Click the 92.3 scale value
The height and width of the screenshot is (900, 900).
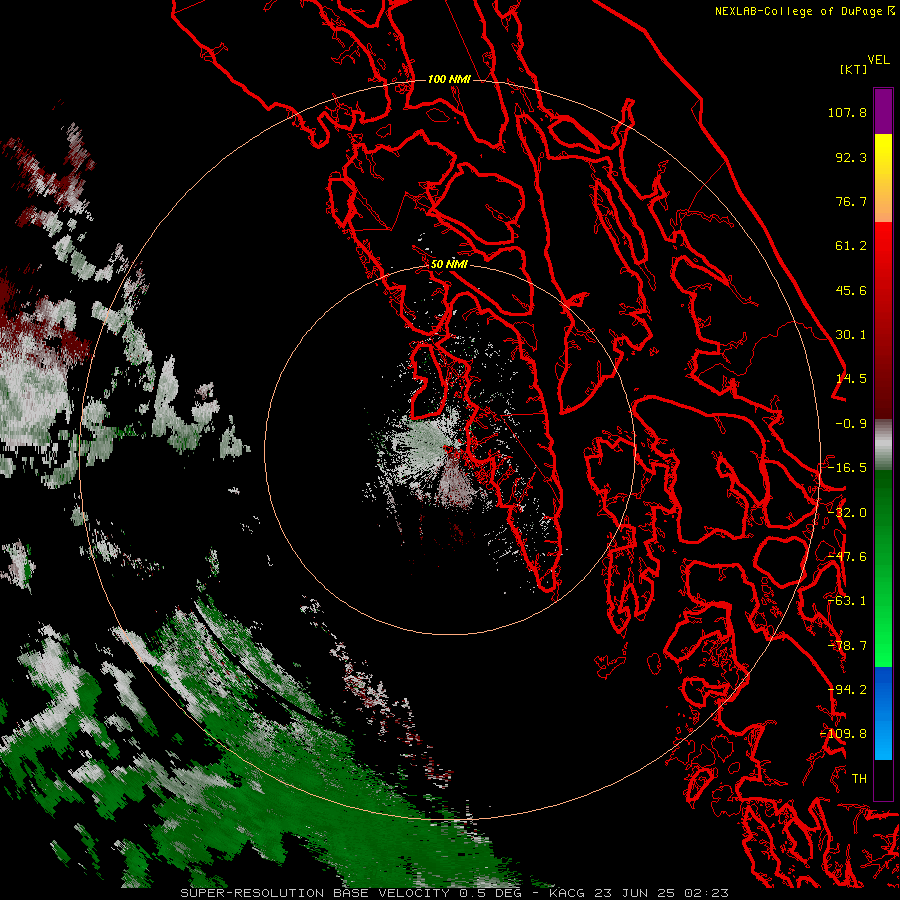pos(851,157)
